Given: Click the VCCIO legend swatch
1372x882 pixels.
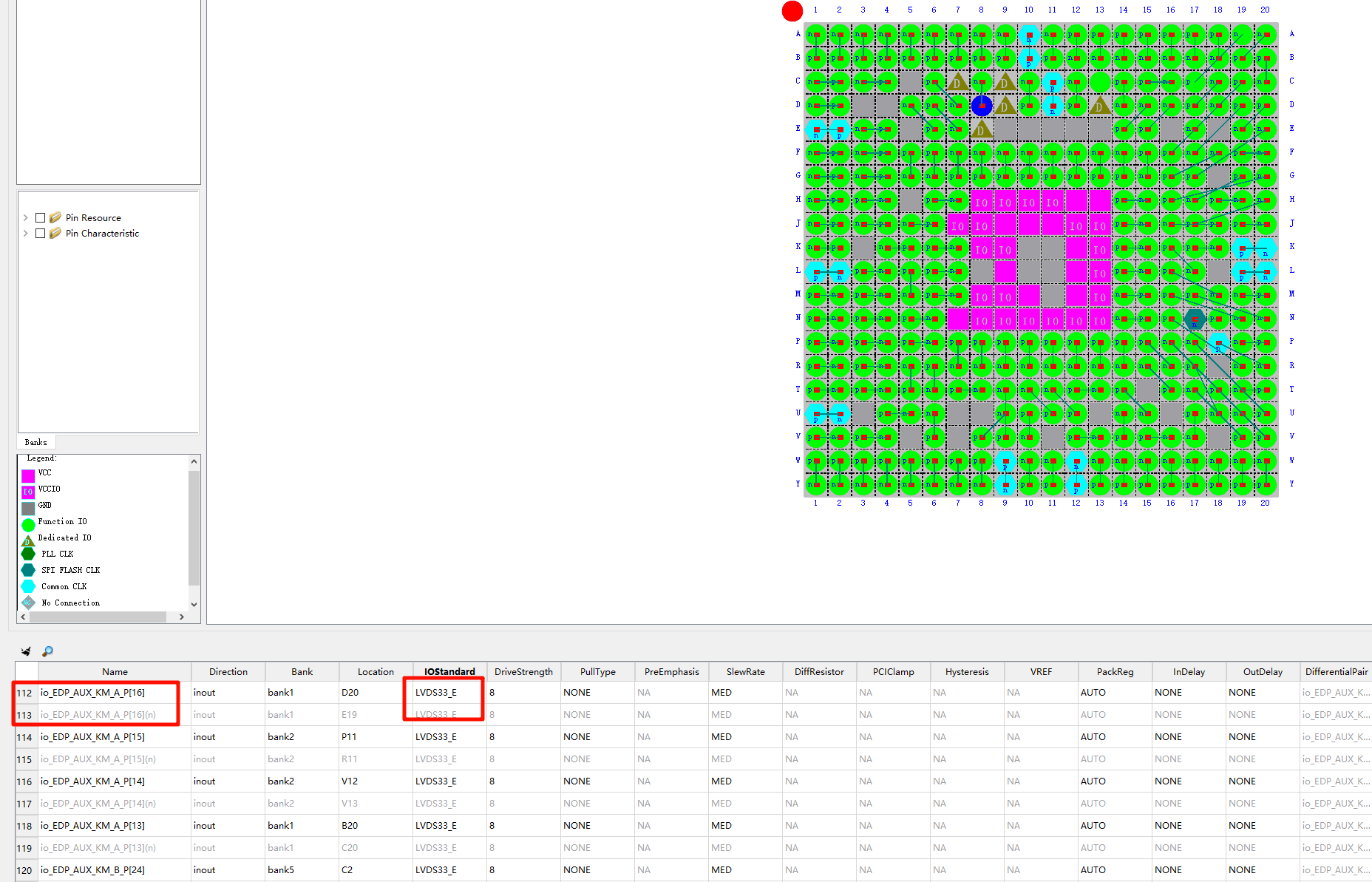Looking at the screenshot, I should pyautogui.click(x=28, y=492).
